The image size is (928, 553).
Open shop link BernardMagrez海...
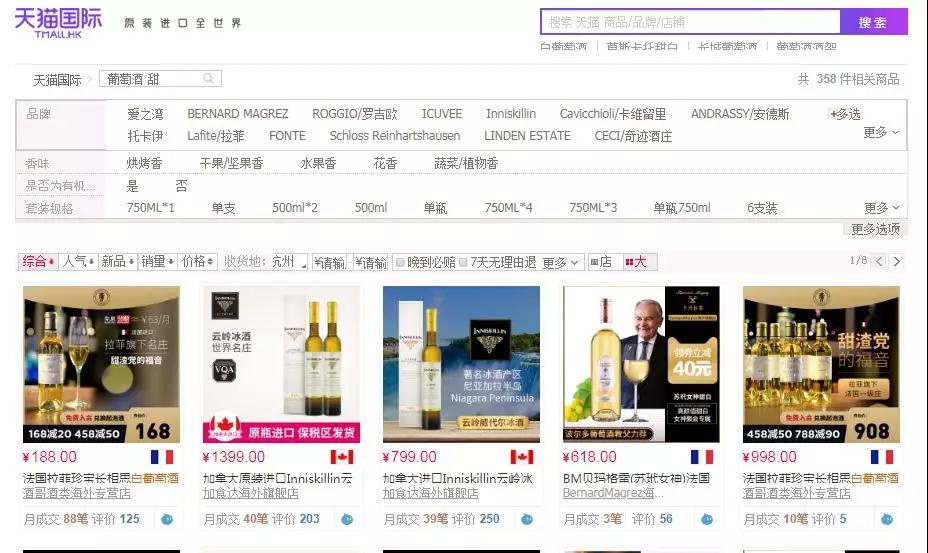[x=613, y=493]
